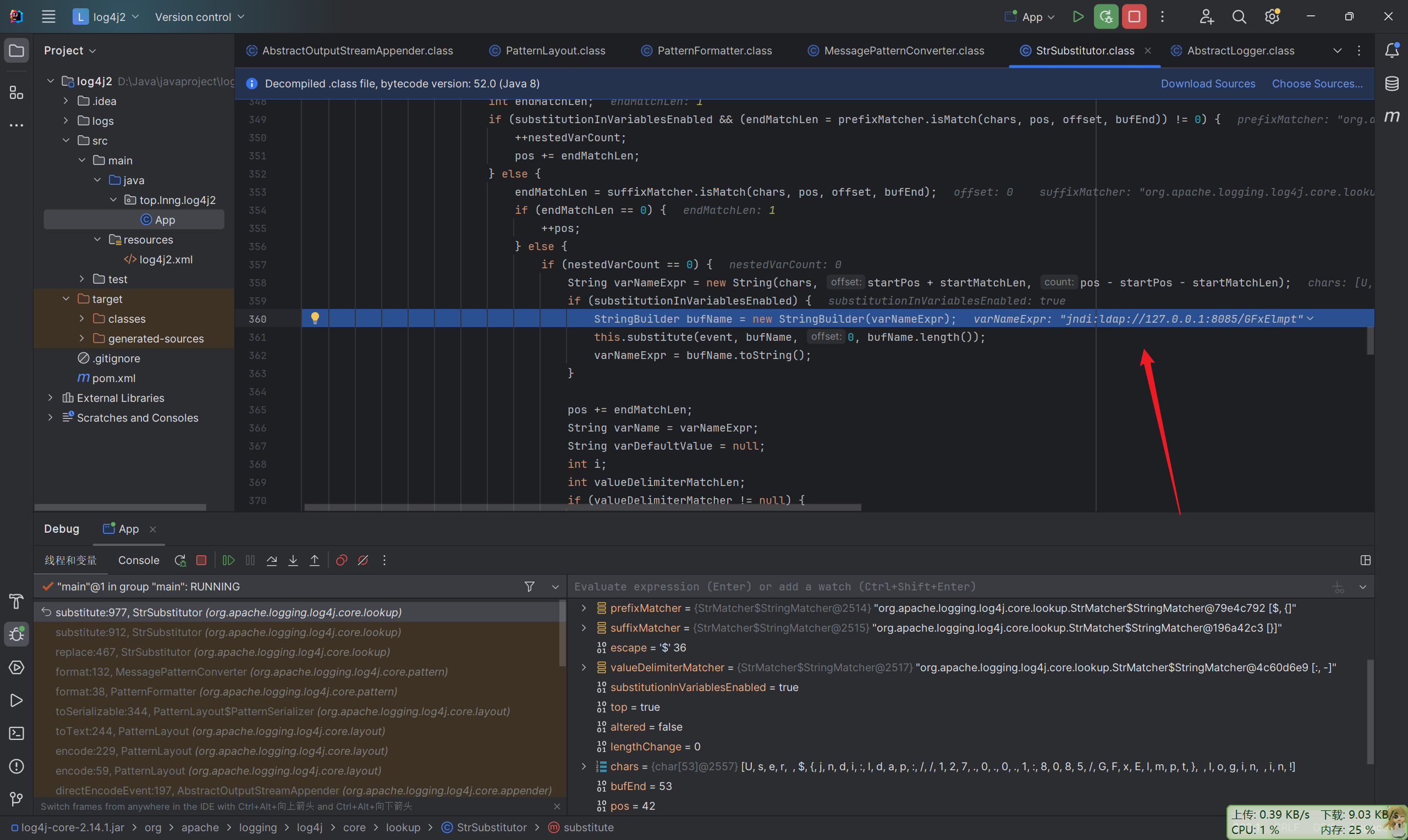
Task: Open the Maven tool window
Action: coord(1392,117)
